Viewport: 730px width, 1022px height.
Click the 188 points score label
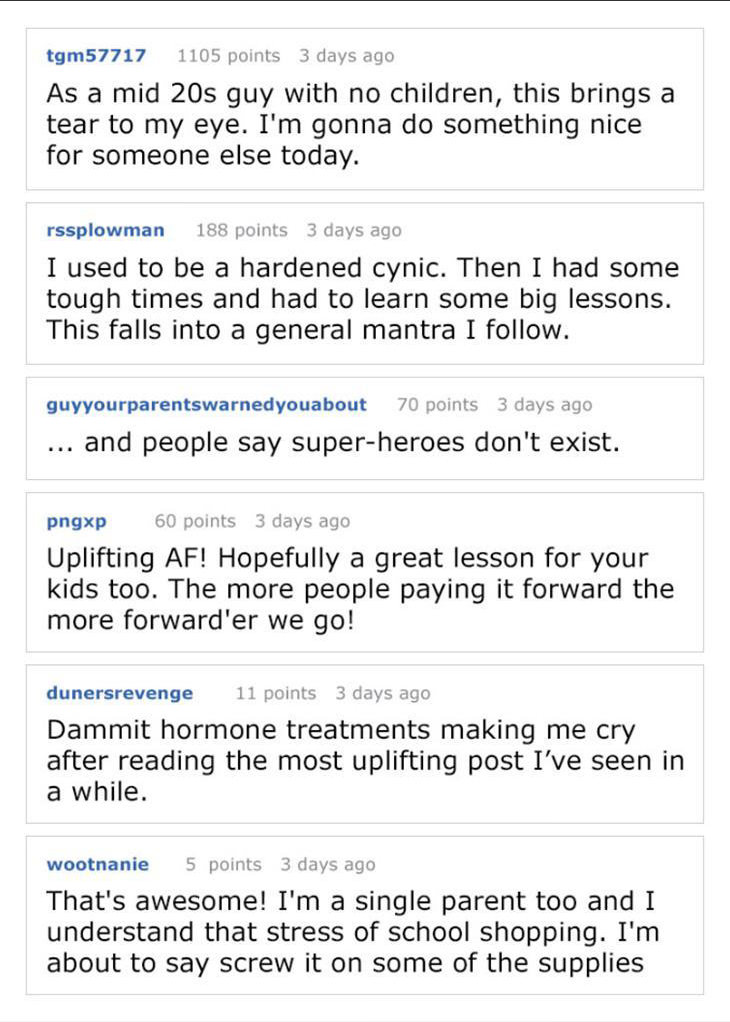[x=242, y=230]
